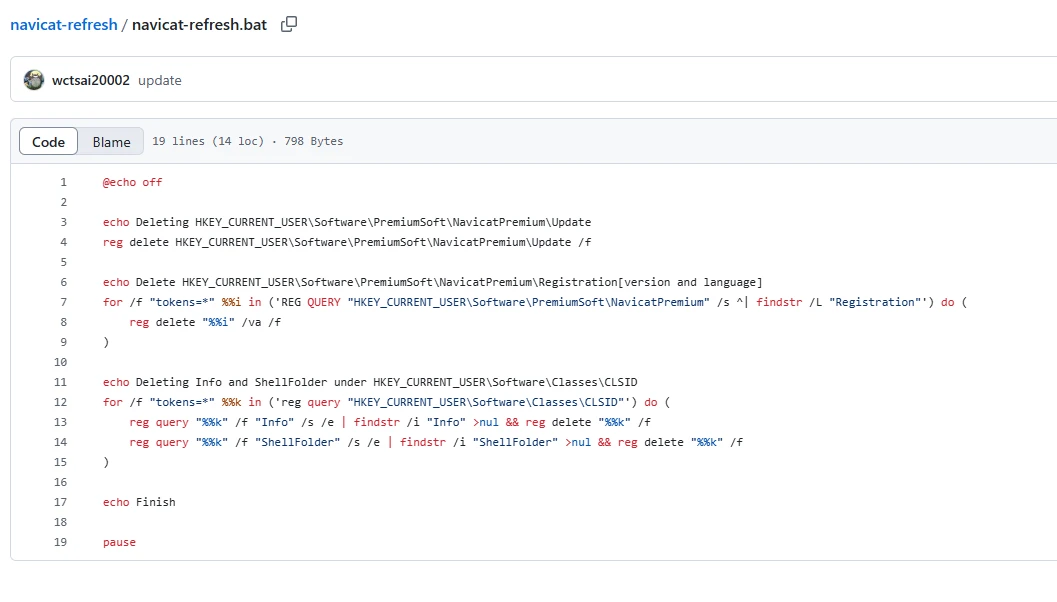
Task: Copy the file path using the copy icon
Action: point(289,24)
